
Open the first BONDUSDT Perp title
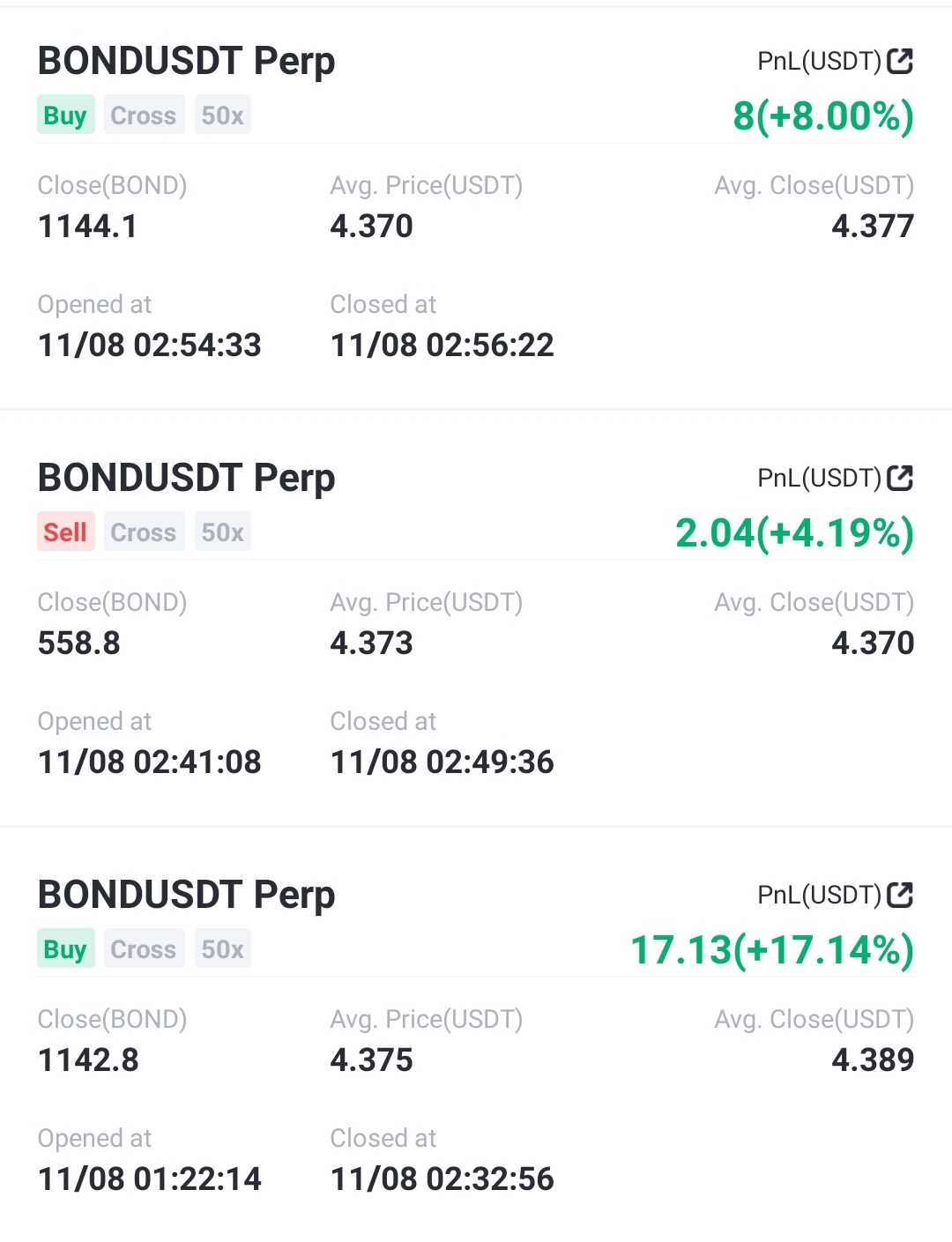tap(186, 61)
